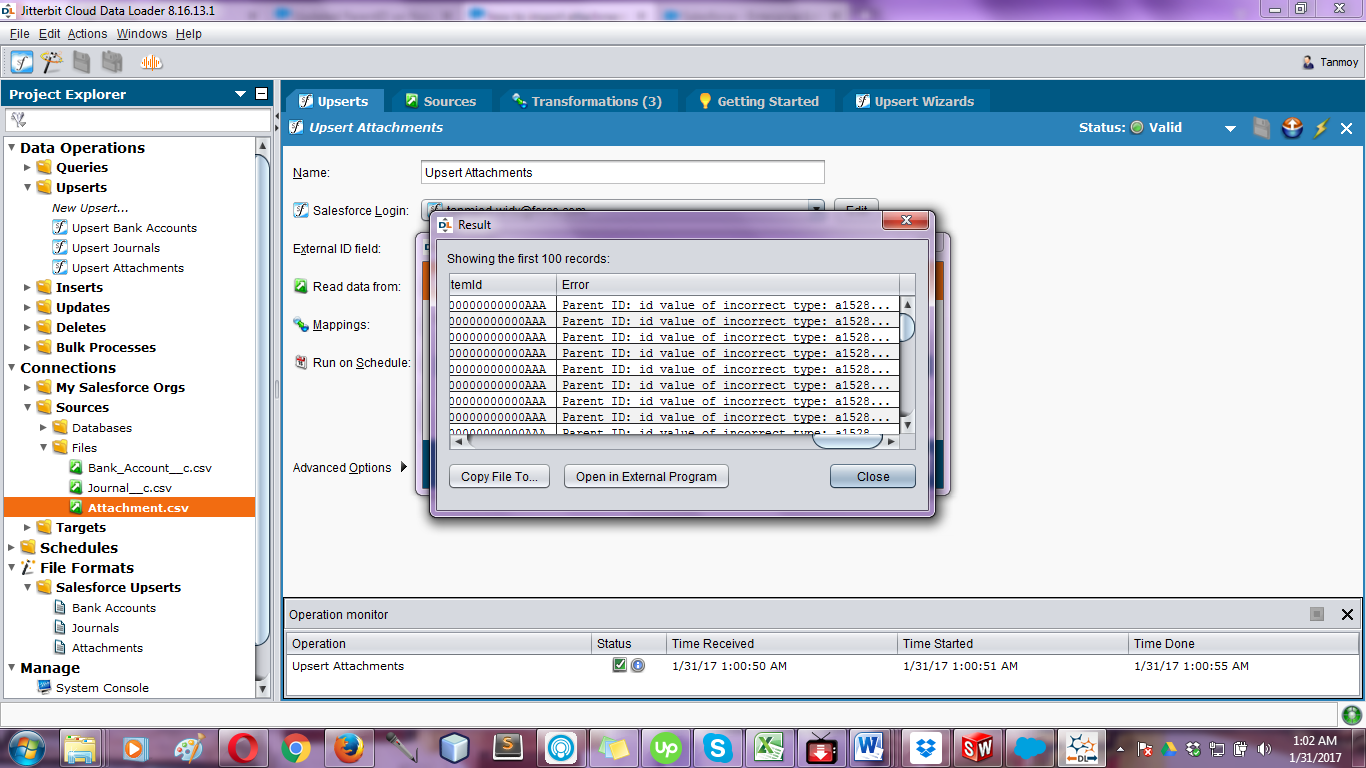Open Dropbox from the taskbar

[x=925, y=747]
